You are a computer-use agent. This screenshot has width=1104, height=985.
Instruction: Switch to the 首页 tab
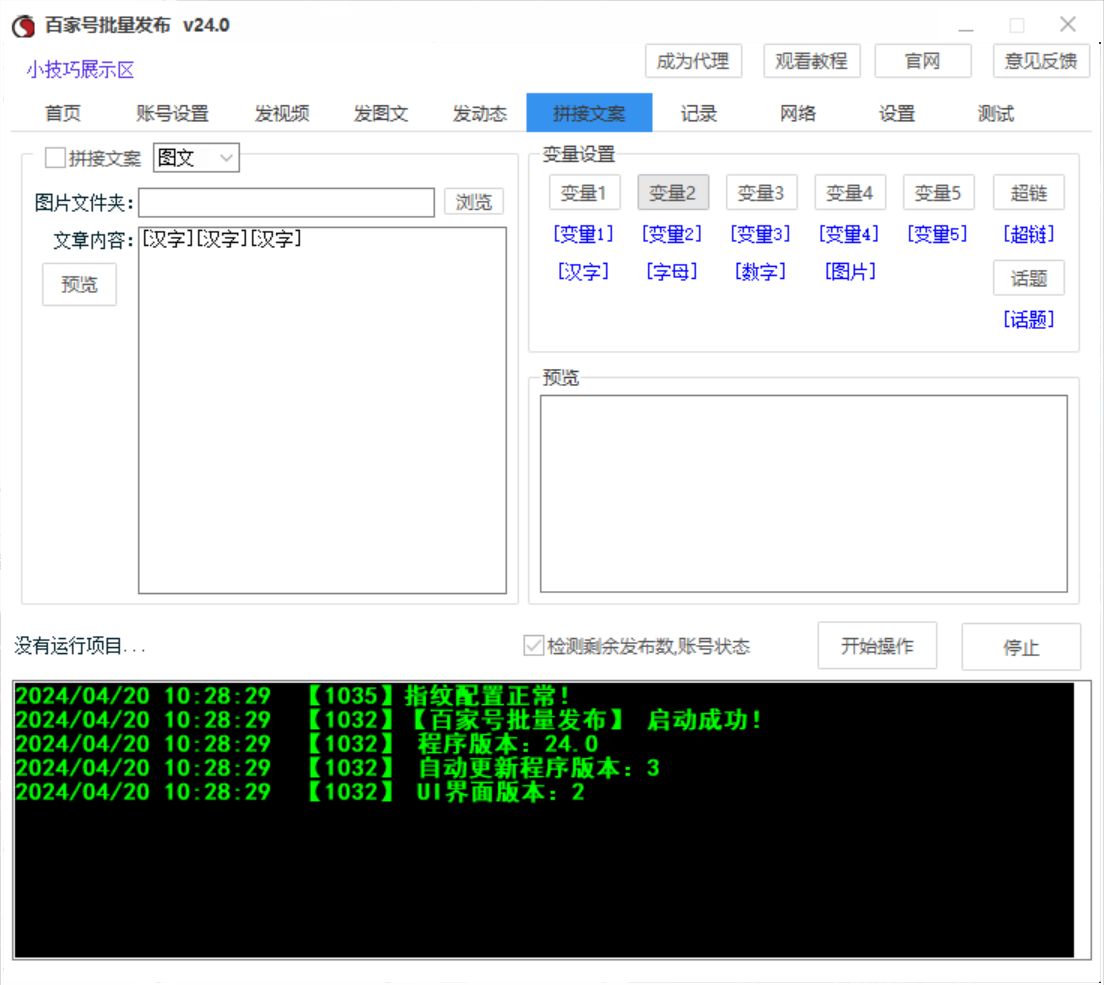point(63,113)
